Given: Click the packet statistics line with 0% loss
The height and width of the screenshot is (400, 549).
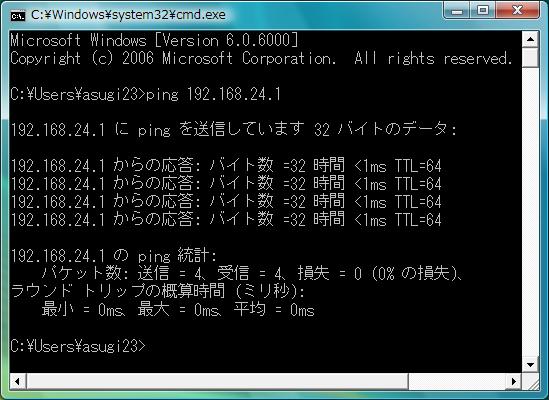Looking at the screenshot, I should [252, 273].
